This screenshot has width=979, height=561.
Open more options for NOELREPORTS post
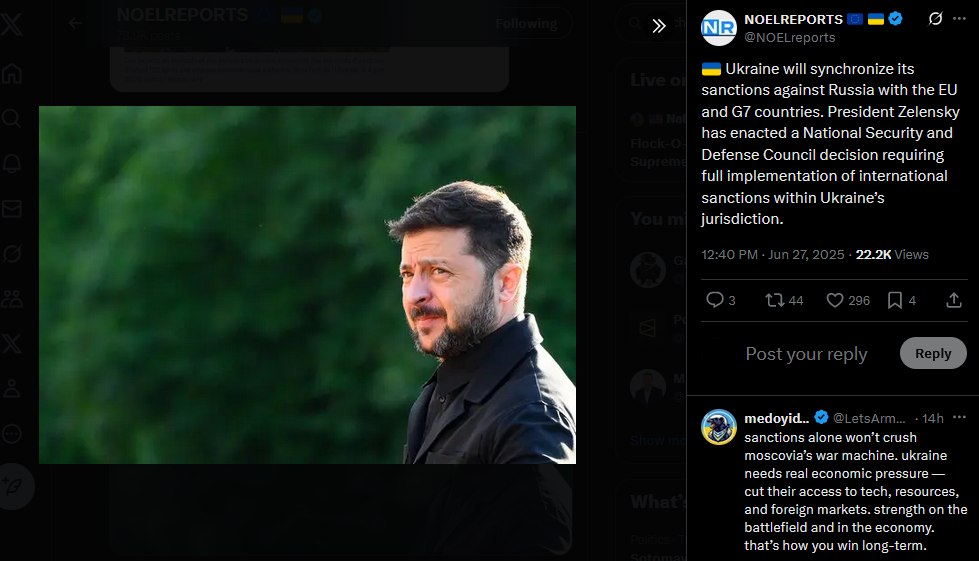[x=960, y=19]
